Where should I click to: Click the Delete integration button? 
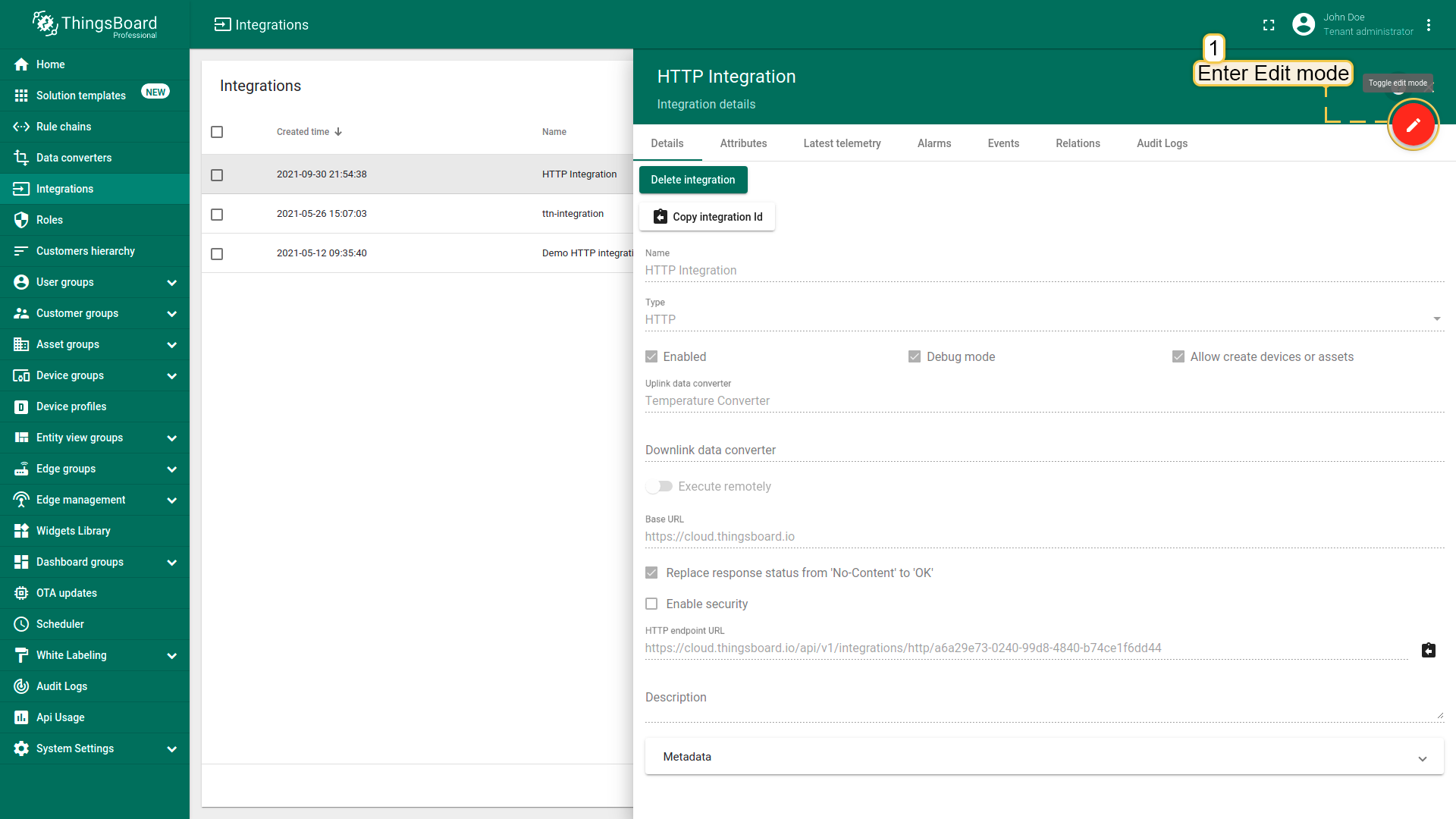[x=692, y=180]
